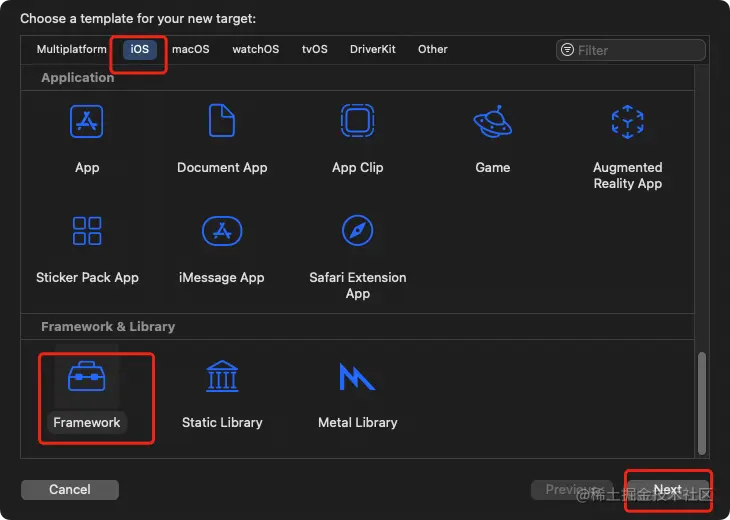The height and width of the screenshot is (520, 730).
Task: Pick the iMessage App template icon
Action: click(x=222, y=230)
